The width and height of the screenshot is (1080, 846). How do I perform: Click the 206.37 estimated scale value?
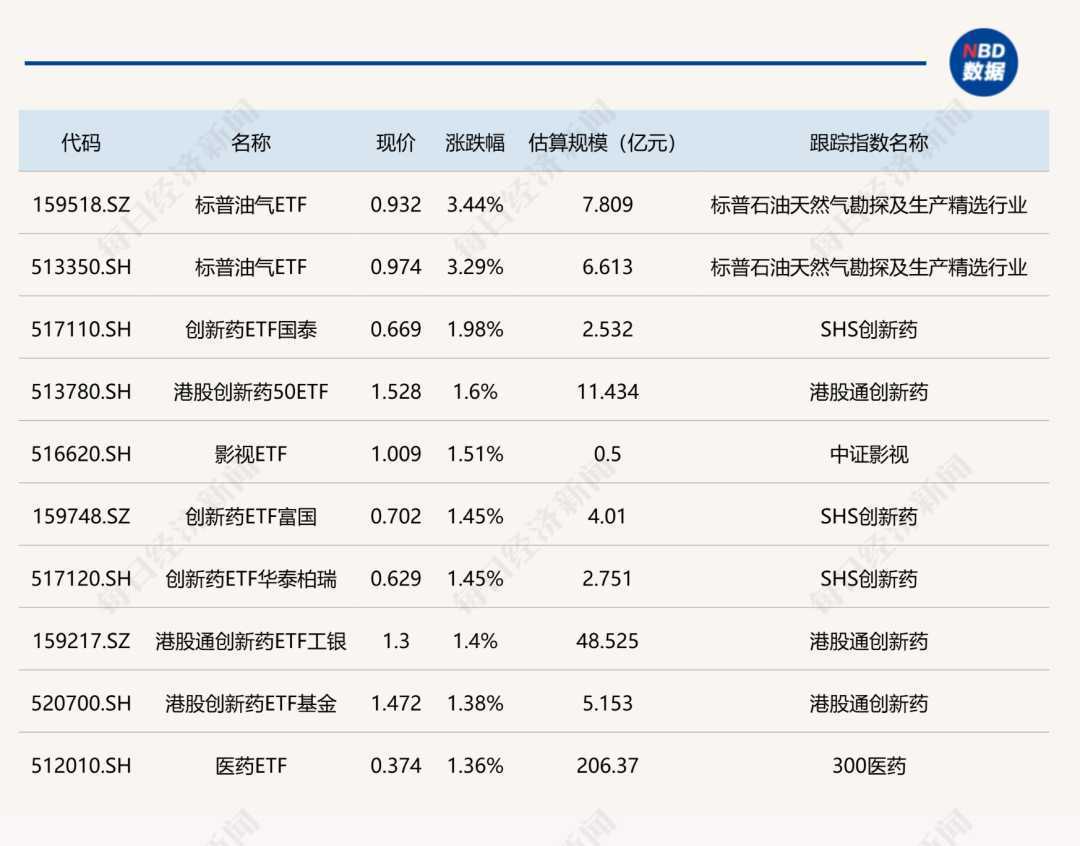coord(606,766)
